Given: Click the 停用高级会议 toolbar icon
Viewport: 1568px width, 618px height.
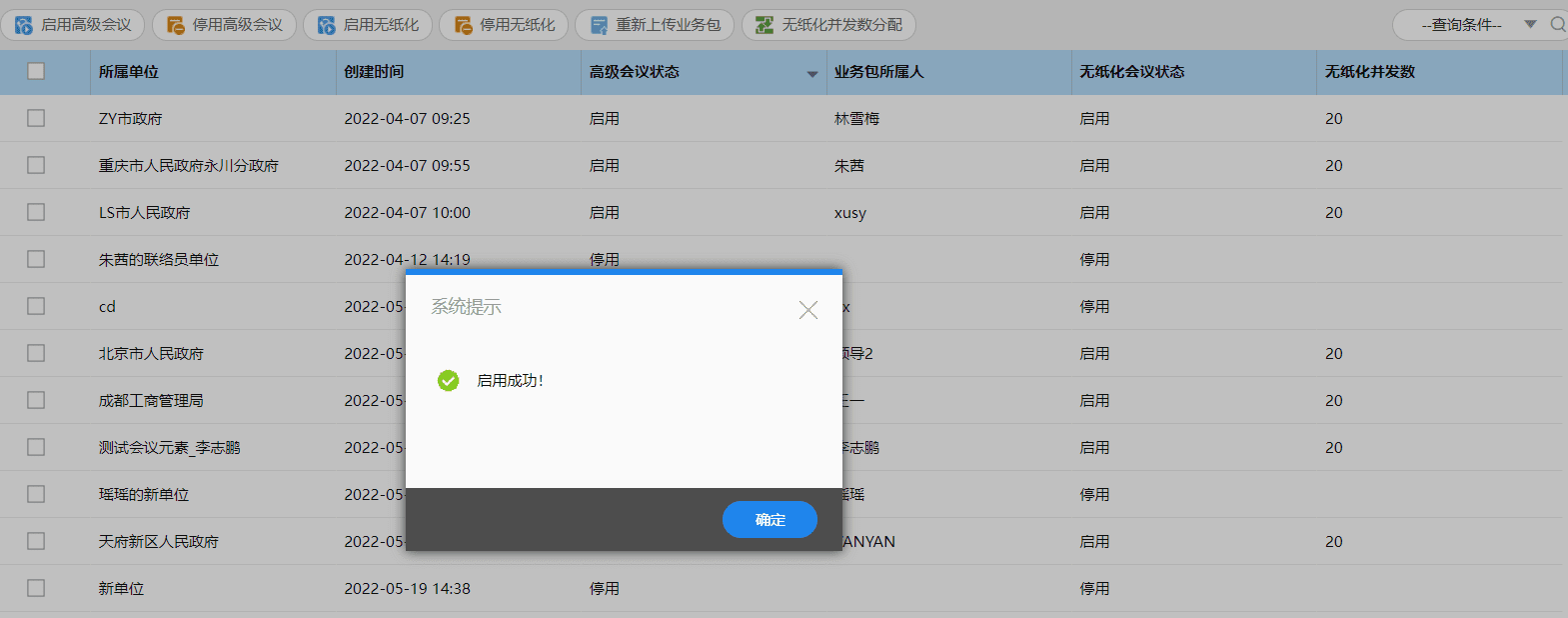Looking at the screenshot, I should [175, 25].
